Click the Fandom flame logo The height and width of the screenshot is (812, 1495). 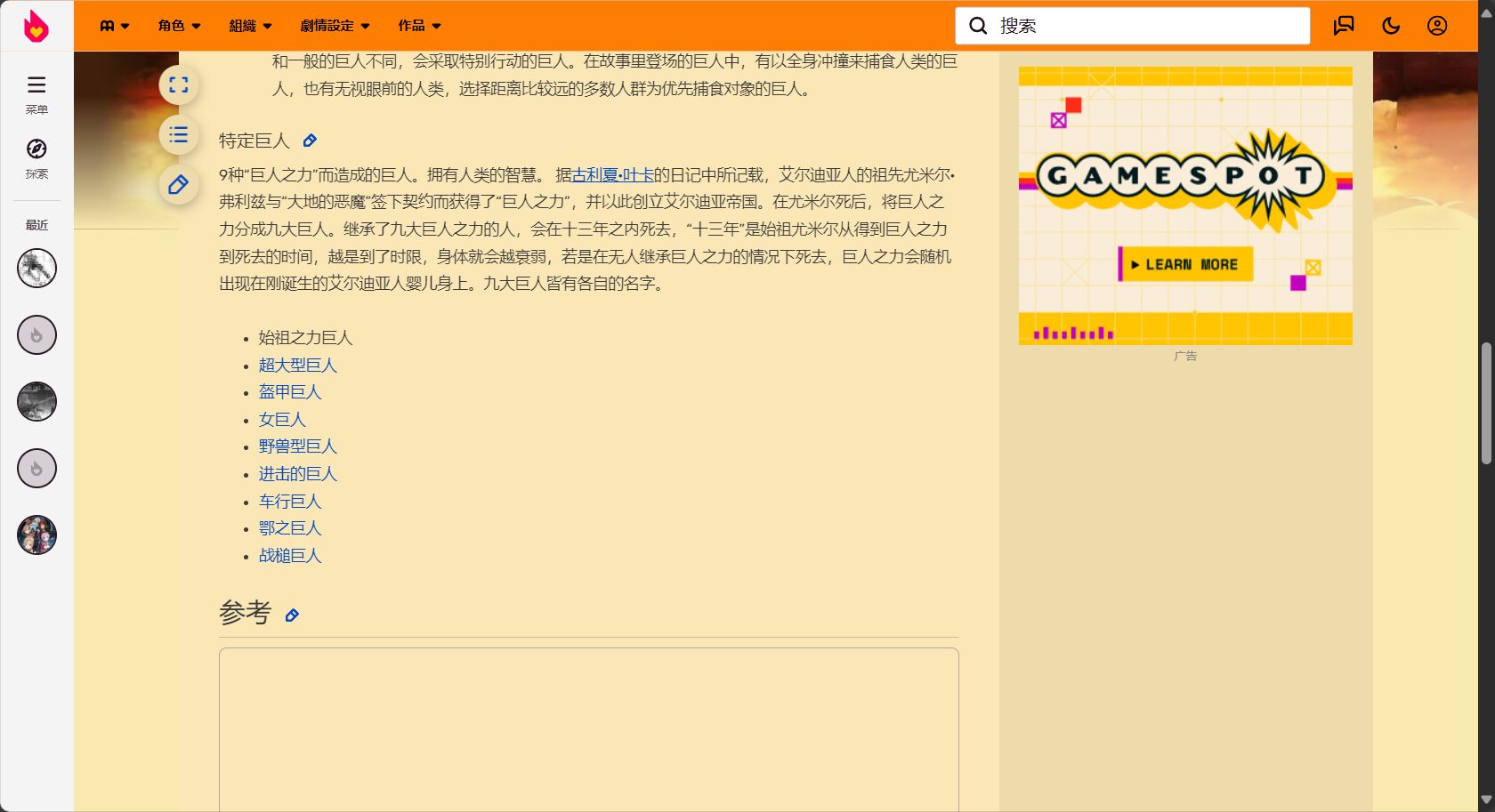coord(36,26)
